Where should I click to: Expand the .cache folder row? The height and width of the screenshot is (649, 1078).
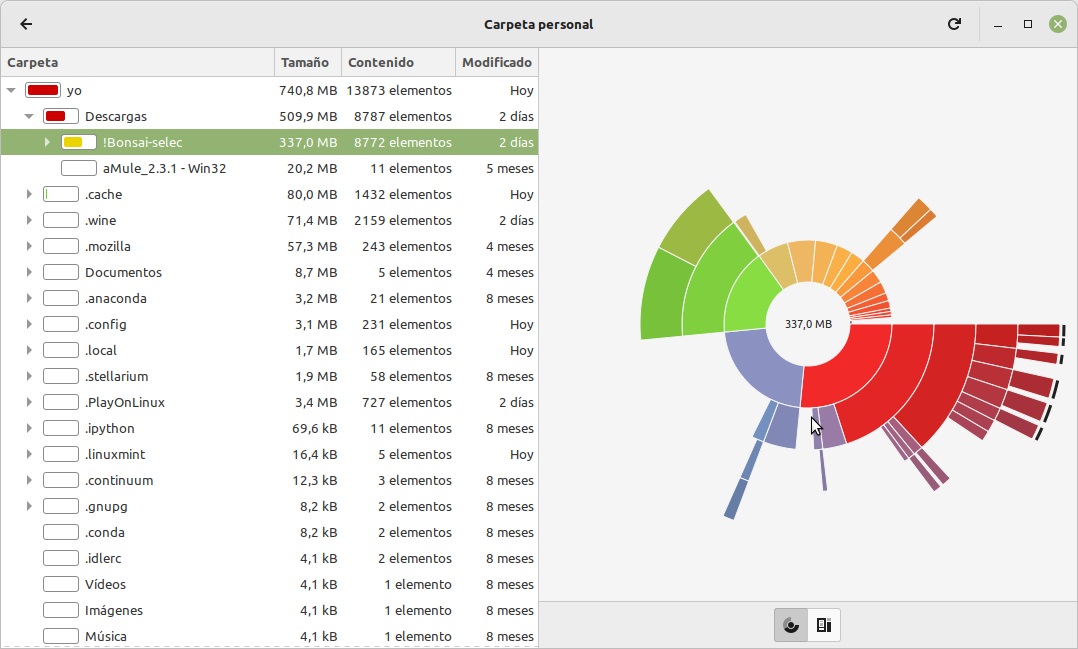coord(29,194)
